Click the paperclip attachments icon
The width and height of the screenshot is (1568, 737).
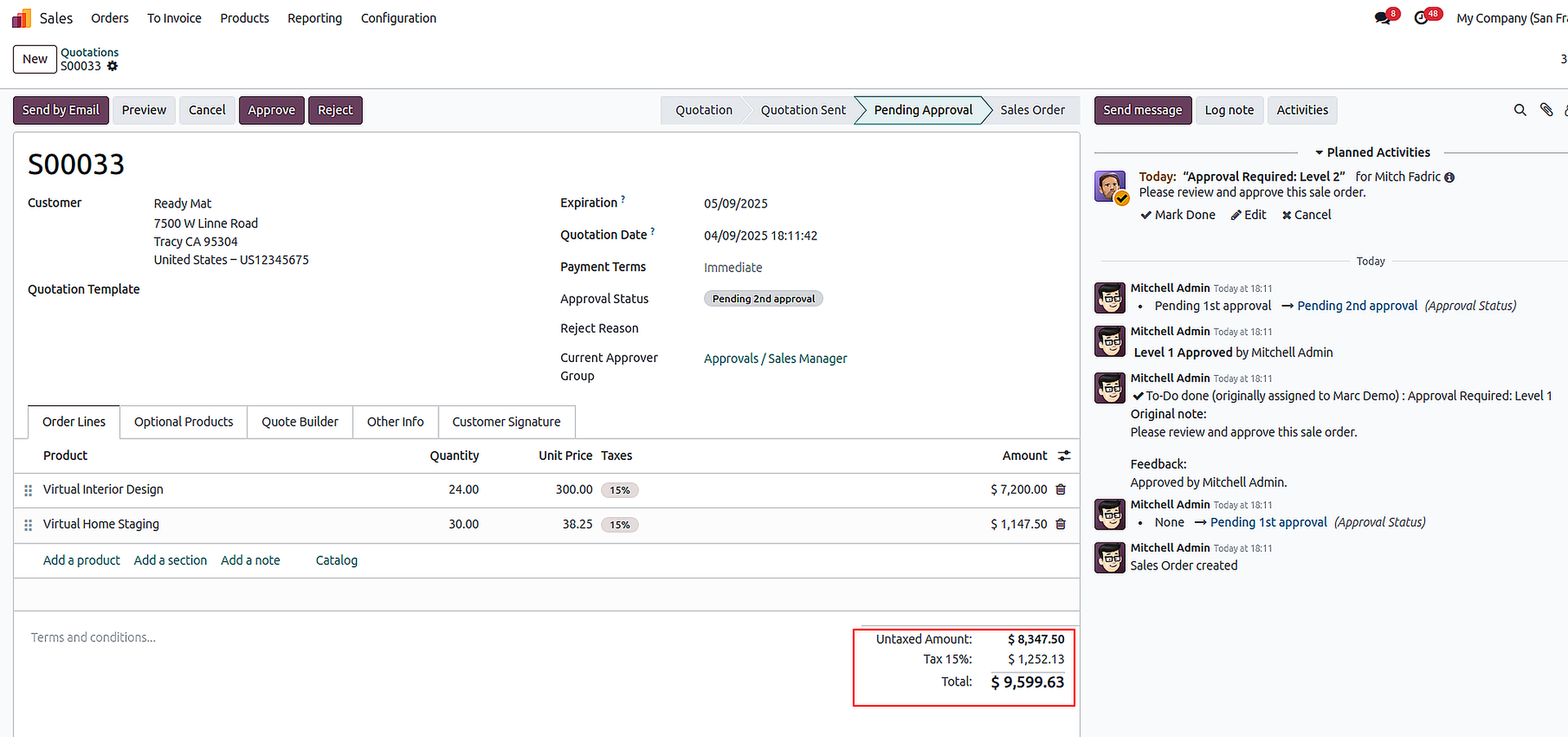[x=1546, y=110]
